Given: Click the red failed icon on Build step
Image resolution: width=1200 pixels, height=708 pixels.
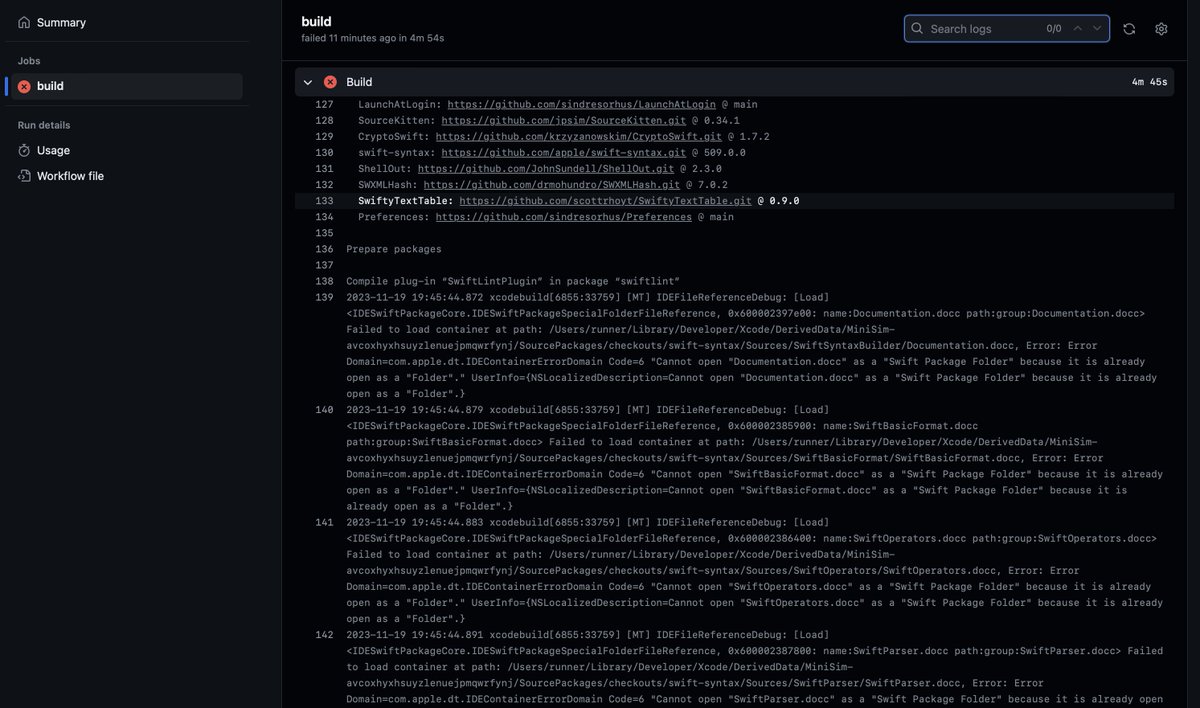Looking at the screenshot, I should 330,82.
